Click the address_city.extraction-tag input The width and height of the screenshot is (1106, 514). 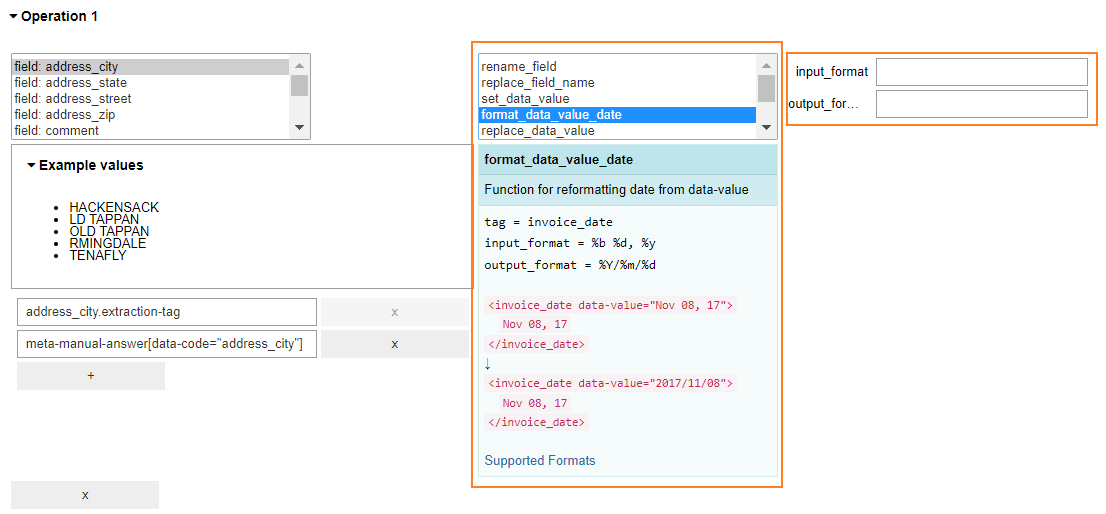point(167,312)
